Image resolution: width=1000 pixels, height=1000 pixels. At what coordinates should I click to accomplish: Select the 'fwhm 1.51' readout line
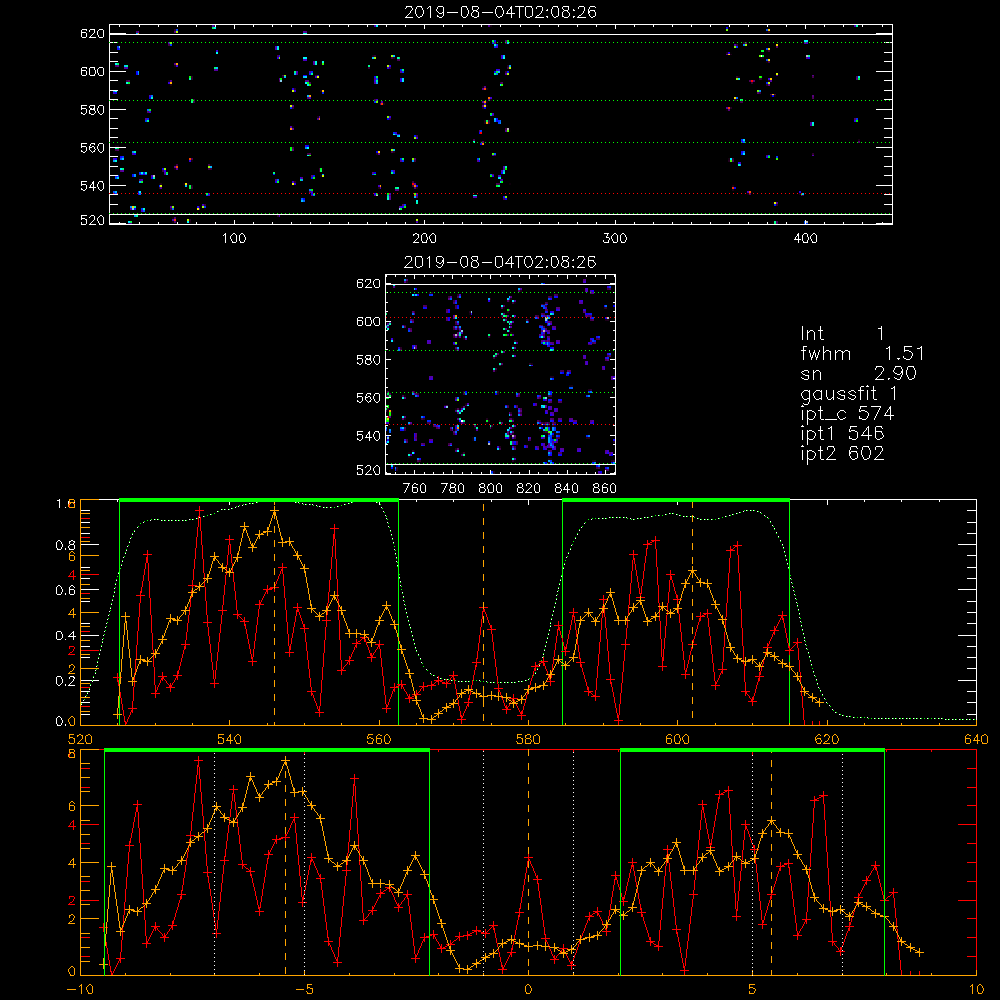click(862, 353)
